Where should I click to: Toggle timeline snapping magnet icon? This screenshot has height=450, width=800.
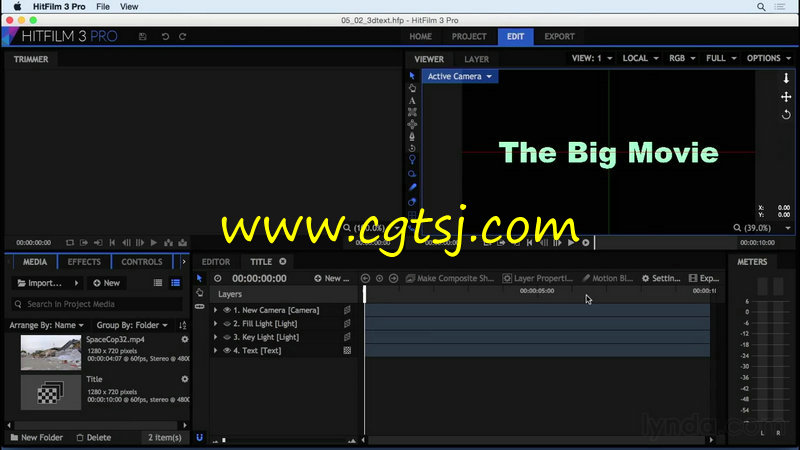[x=199, y=437]
